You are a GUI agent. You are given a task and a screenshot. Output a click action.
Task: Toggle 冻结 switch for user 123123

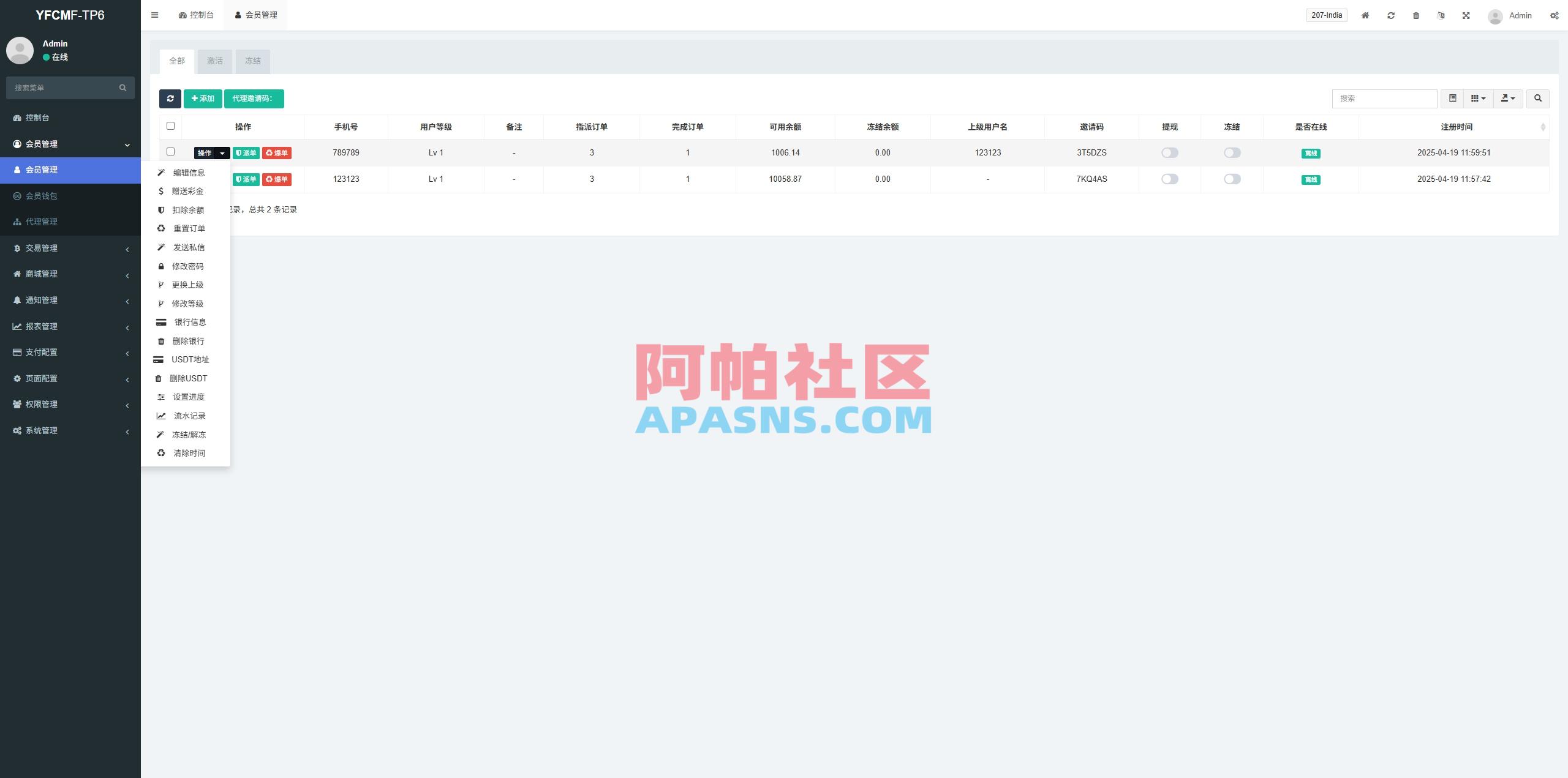[x=1232, y=179]
